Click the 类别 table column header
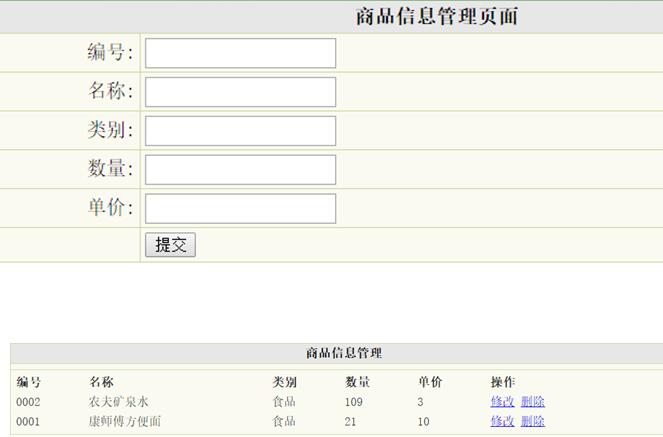663x437 pixels. (285, 382)
